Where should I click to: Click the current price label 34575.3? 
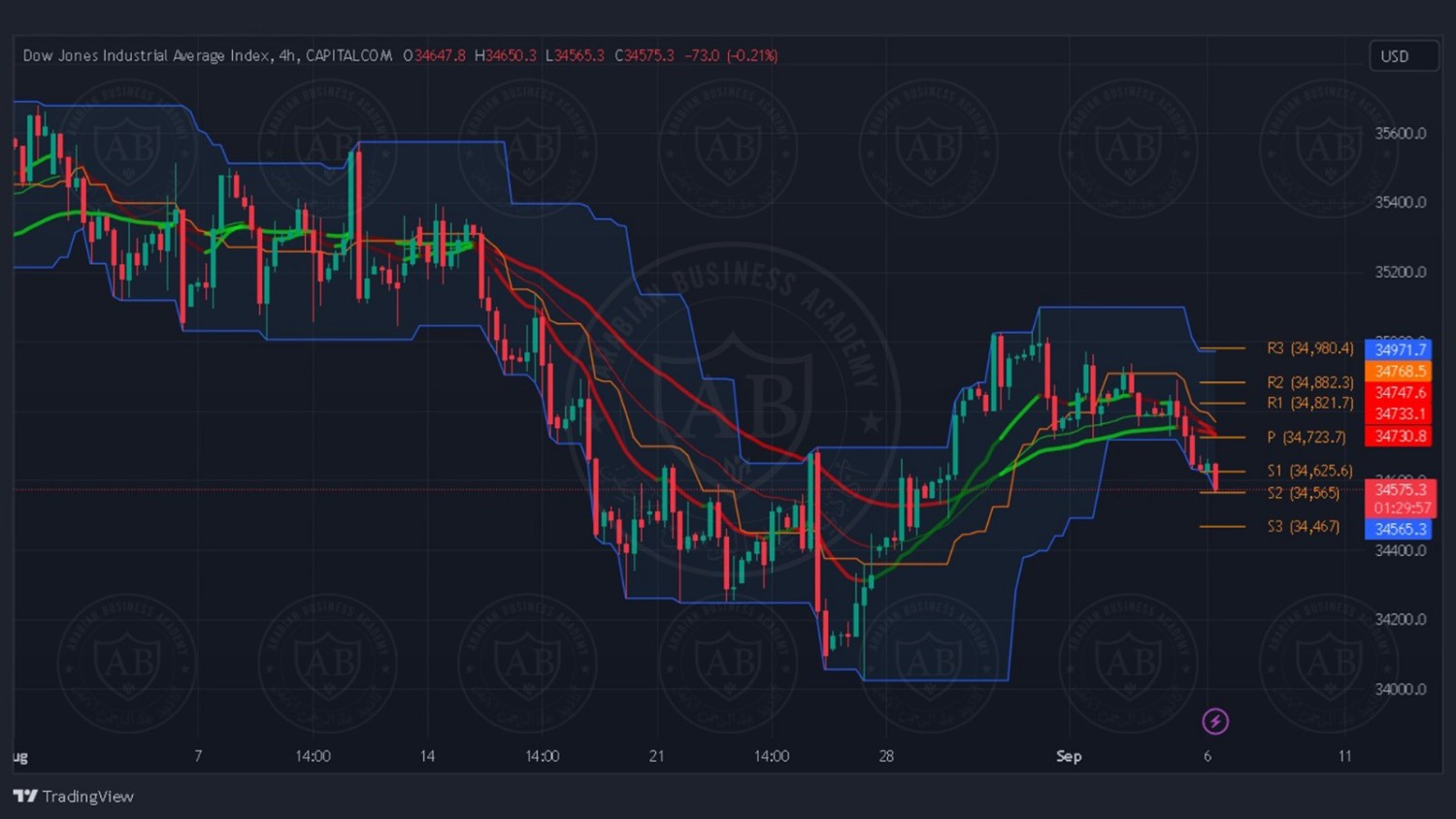pos(1399,489)
